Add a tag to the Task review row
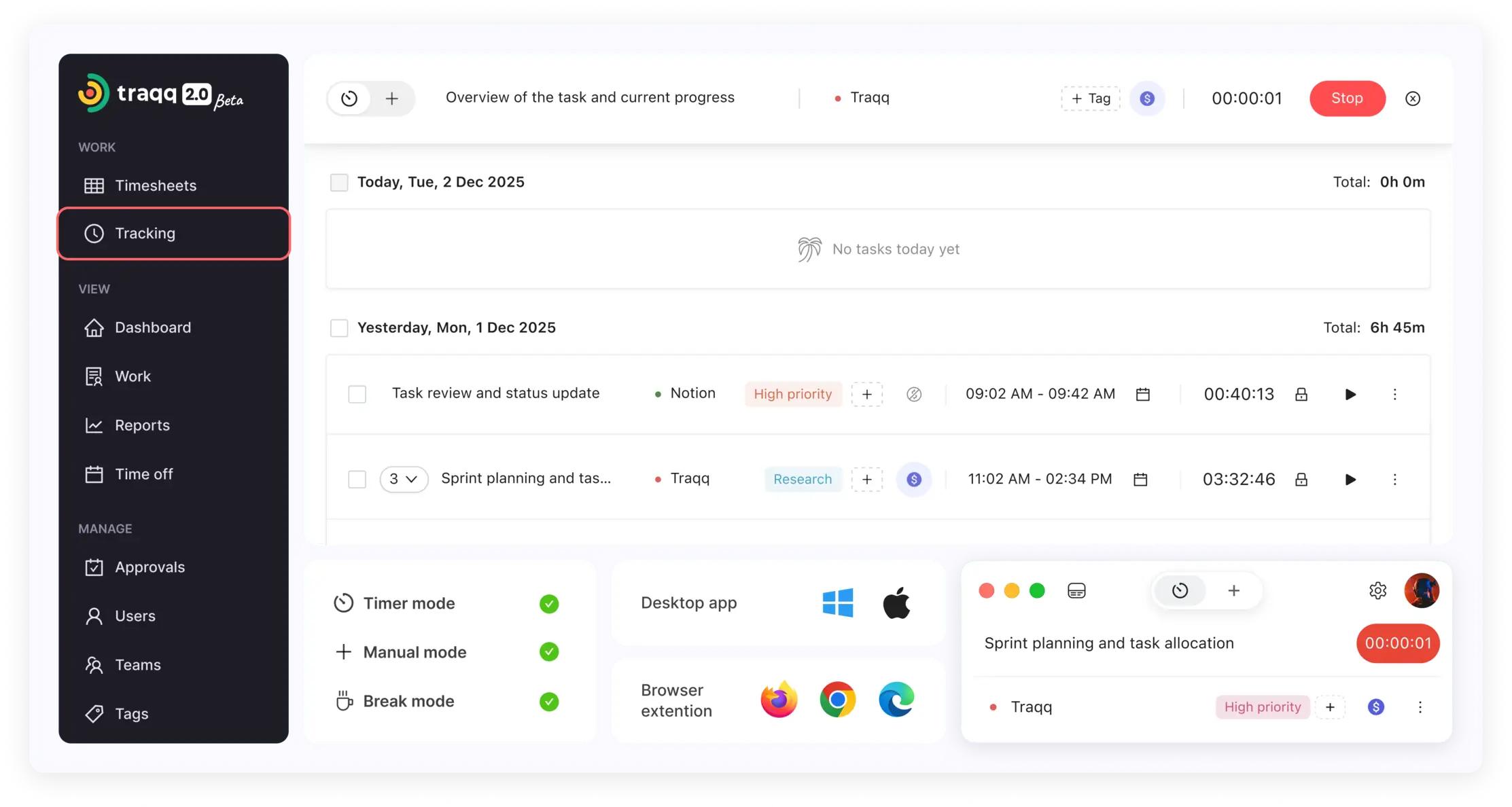This screenshot has width=1512, height=807. click(866, 394)
